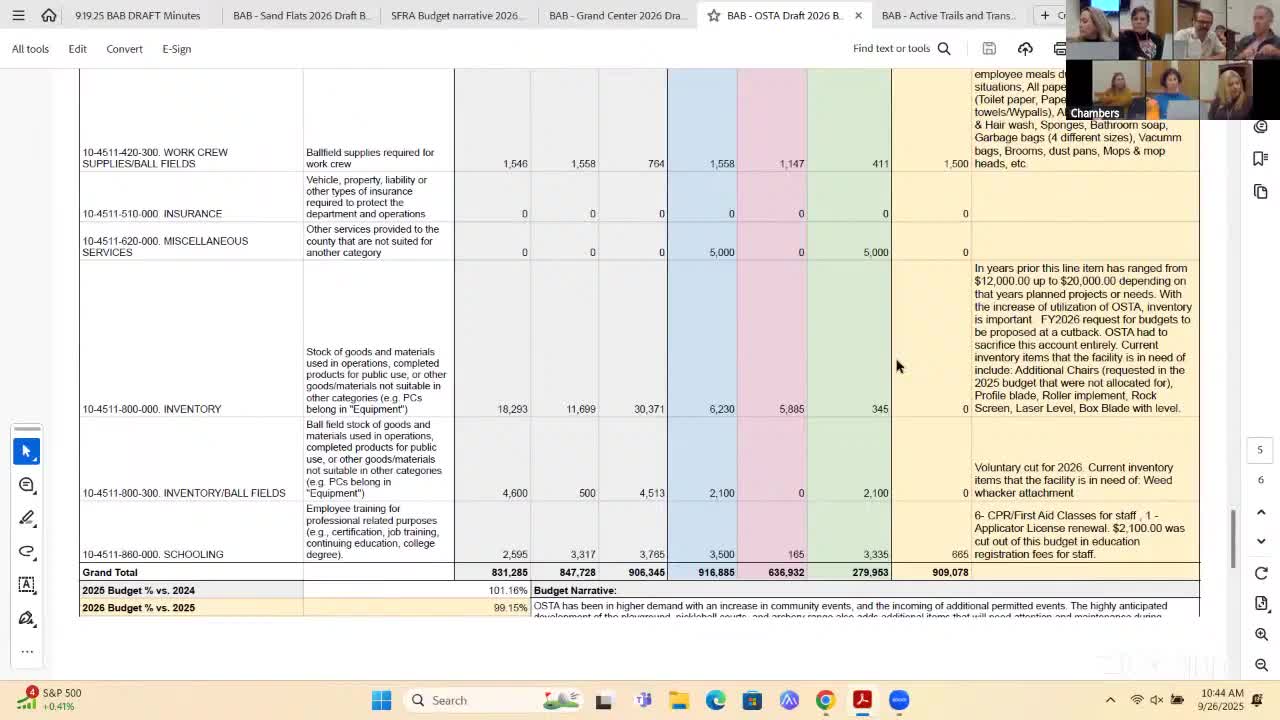
Task: Activate the Find text or tools search
Action: 900,48
